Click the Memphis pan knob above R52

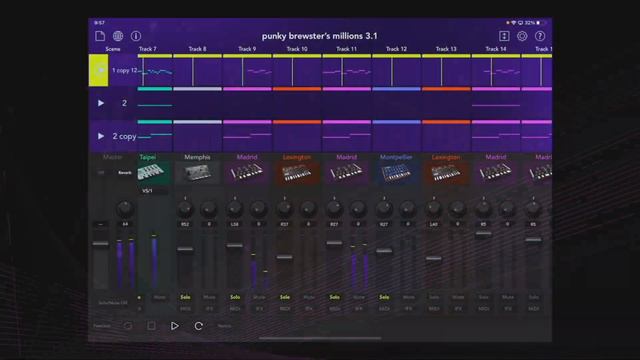pyautogui.click(x=185, y=209)
